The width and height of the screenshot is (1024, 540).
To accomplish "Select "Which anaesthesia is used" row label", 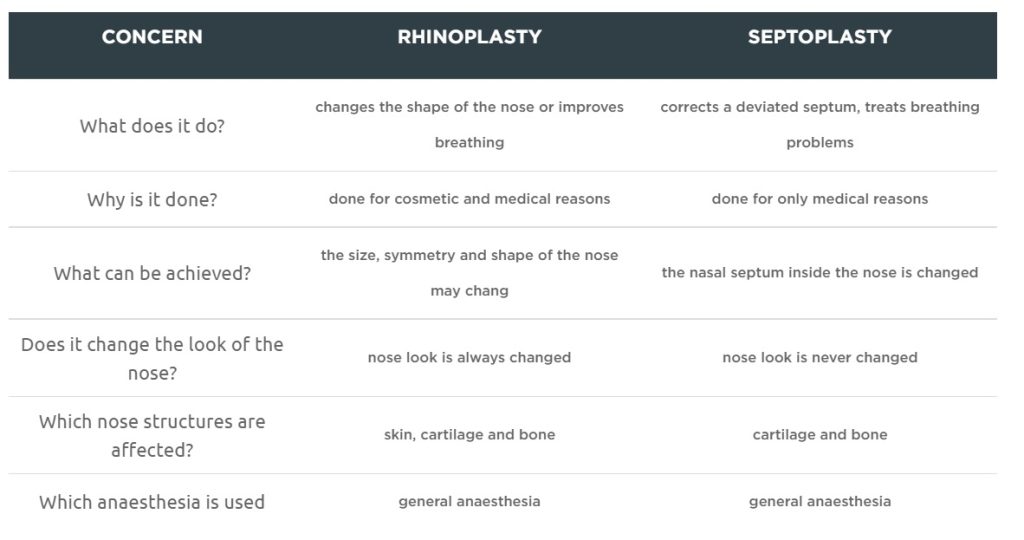I will point(152,502).
